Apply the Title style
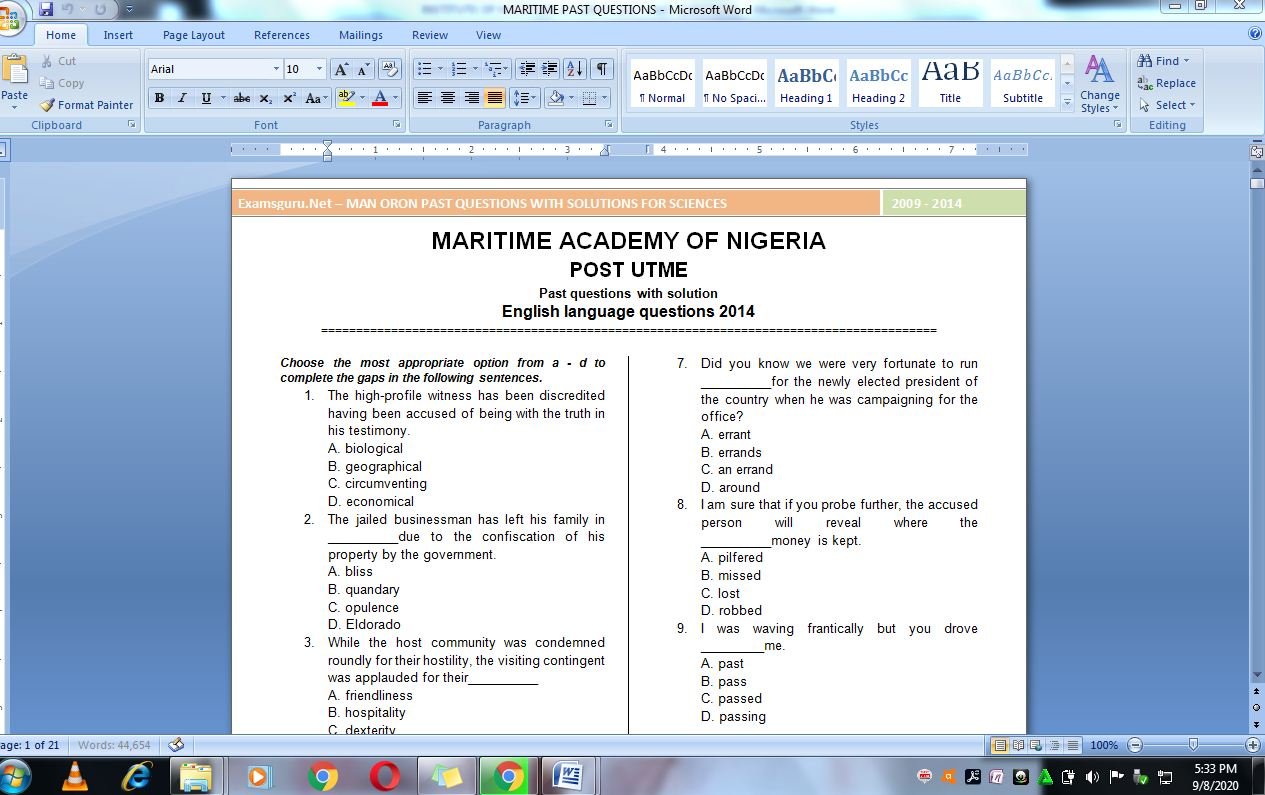This screenshot has width=1265, height=795. [950, 83]
